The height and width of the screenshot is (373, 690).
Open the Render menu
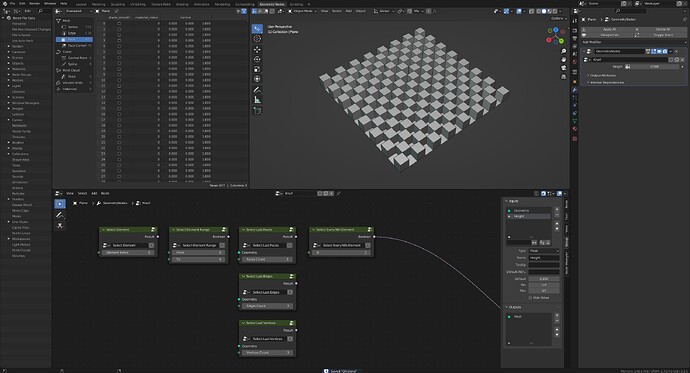click(34, 4)
